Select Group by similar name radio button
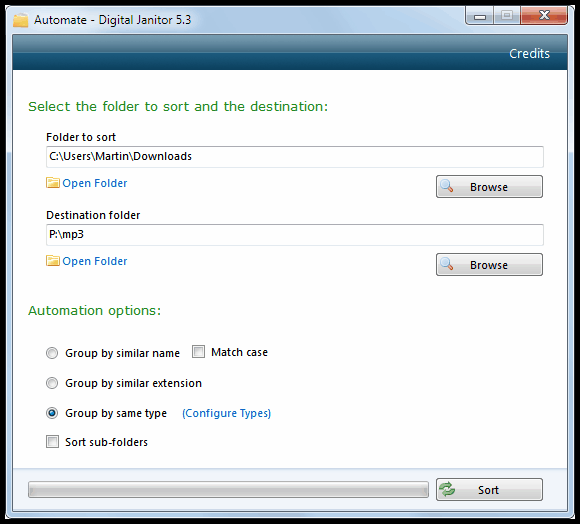The height and width of the screenshot is (524, 580). [52, 353]
